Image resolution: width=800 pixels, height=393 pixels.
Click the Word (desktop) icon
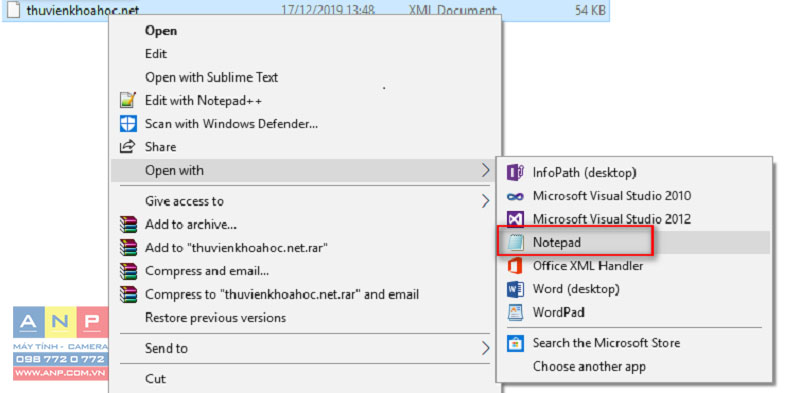(x=515, y=289)
